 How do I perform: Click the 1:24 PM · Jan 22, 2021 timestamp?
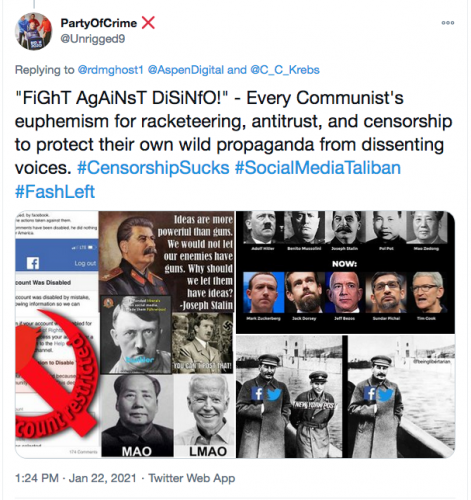point(76,478)
